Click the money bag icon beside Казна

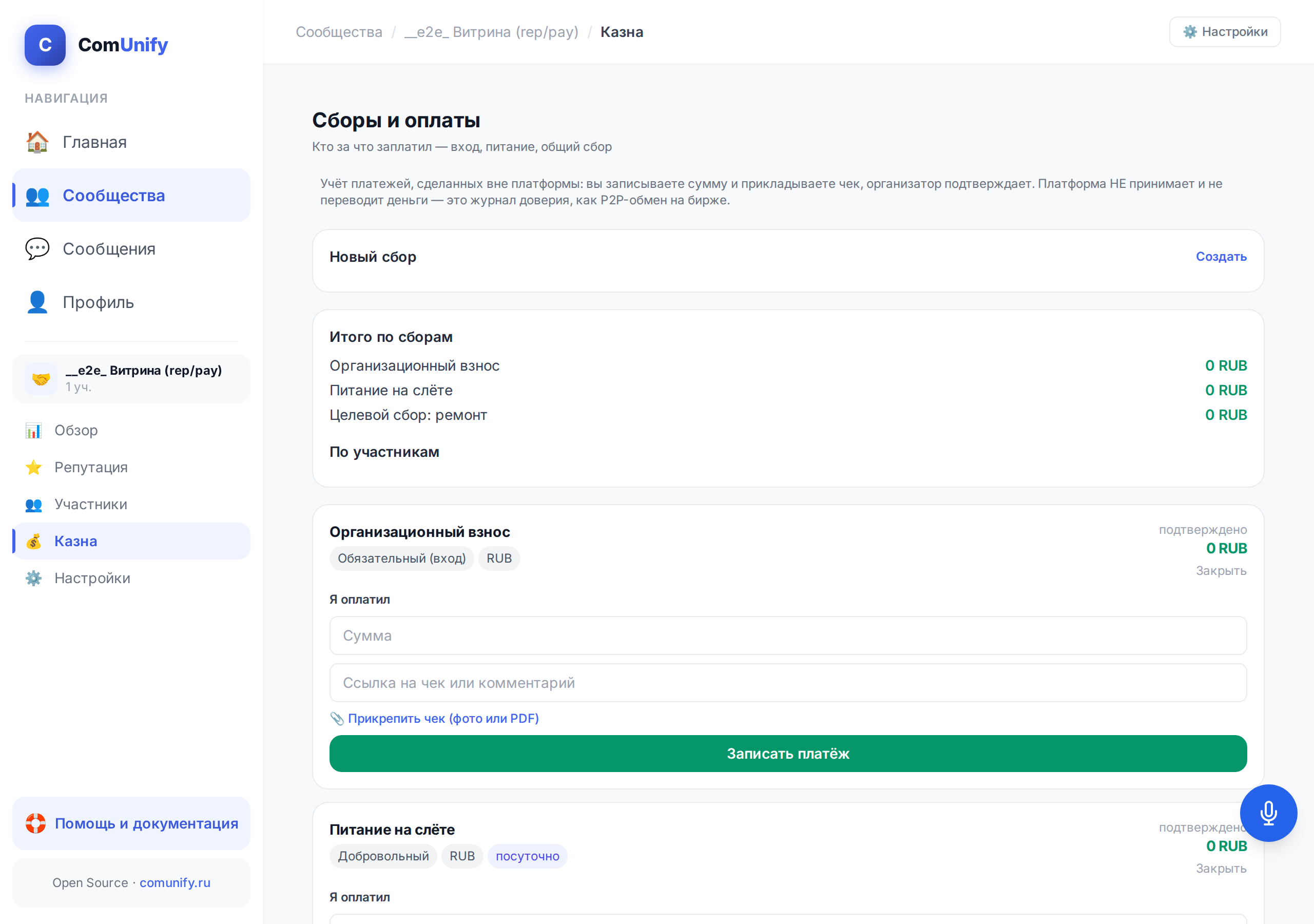pyautogui.click(x=34, y=541)
